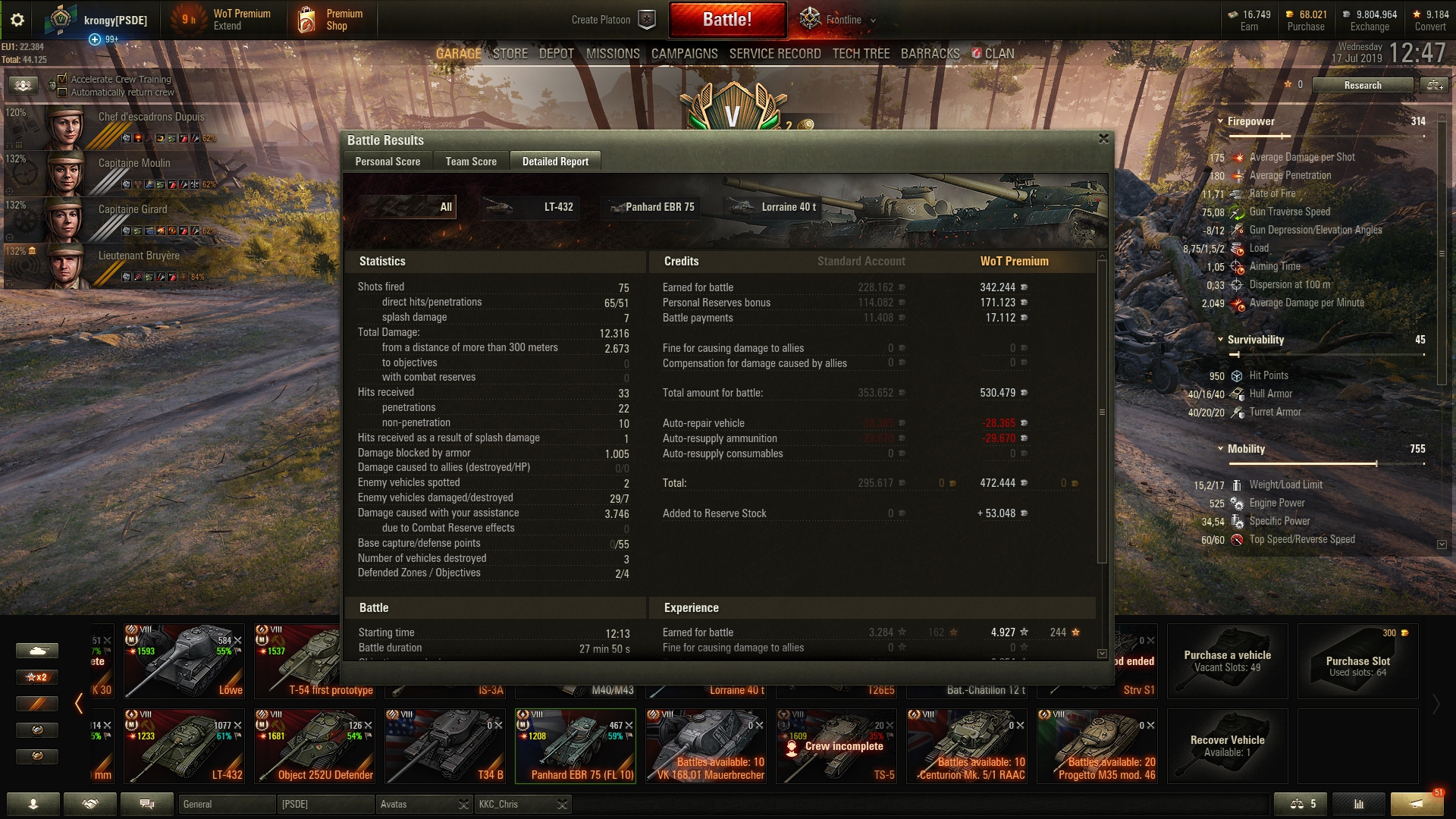1456x819 pixels.
Task: Open the TECH TREE menu
Action: 861,54
